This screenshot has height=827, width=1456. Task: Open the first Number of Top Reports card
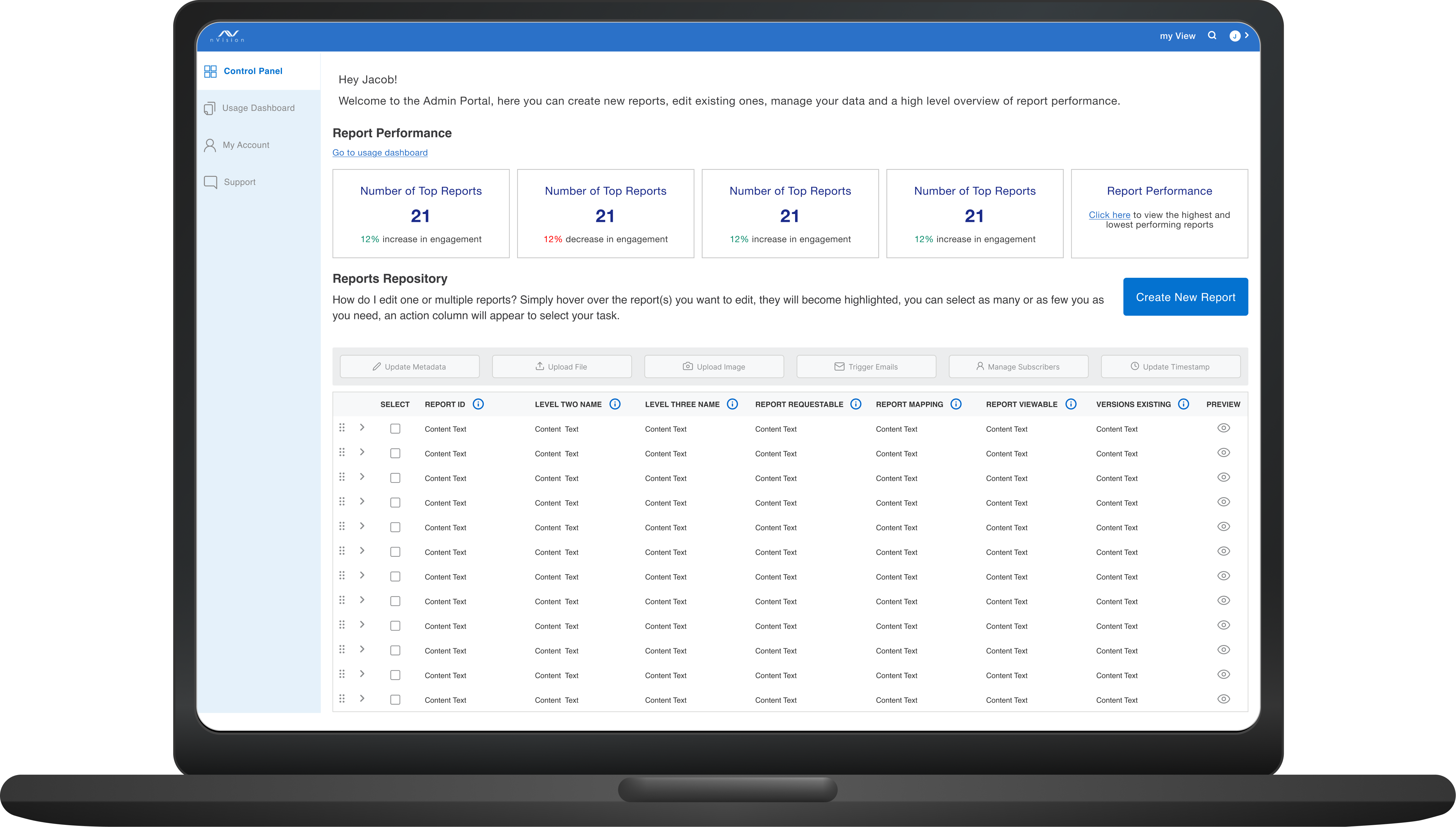tap(421, 214)
